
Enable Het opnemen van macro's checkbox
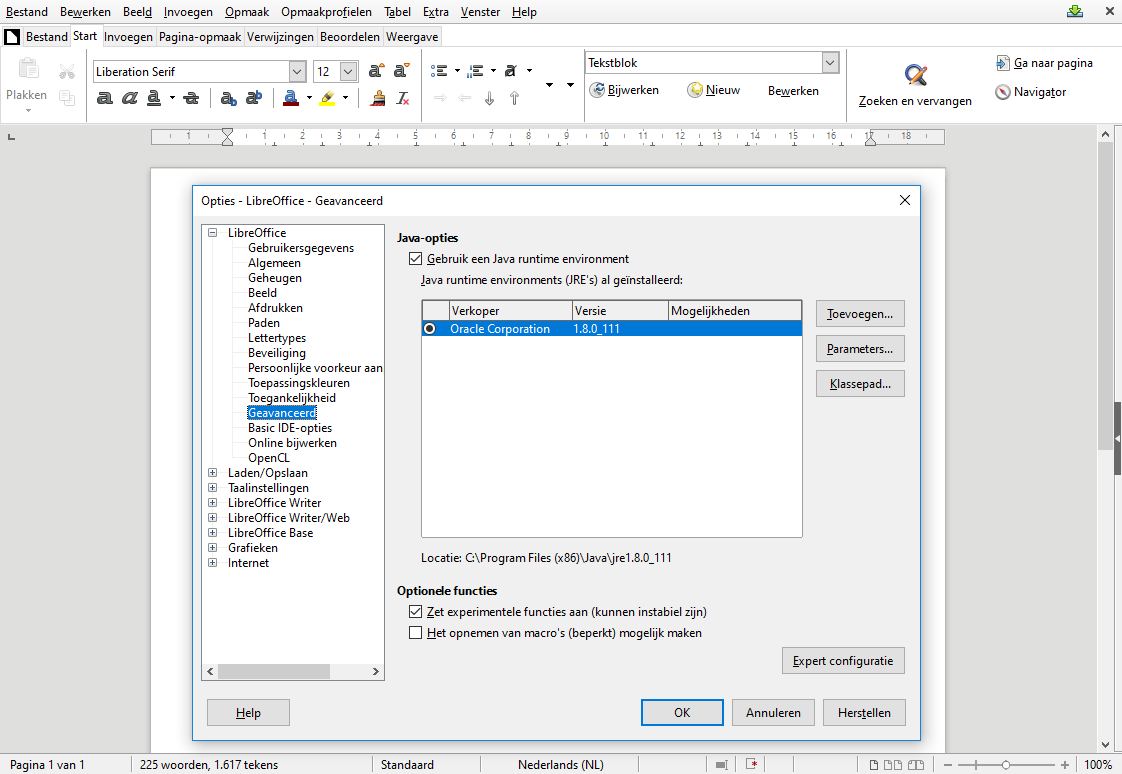pos(415,633)
